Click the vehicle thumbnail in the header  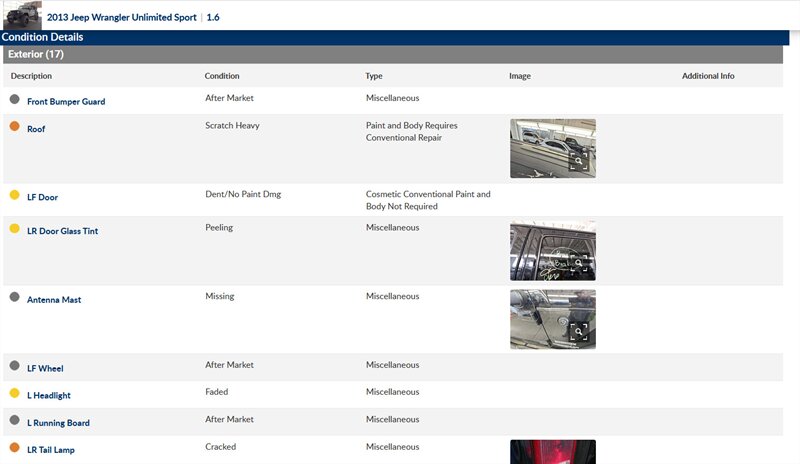(x=21, y=15)
